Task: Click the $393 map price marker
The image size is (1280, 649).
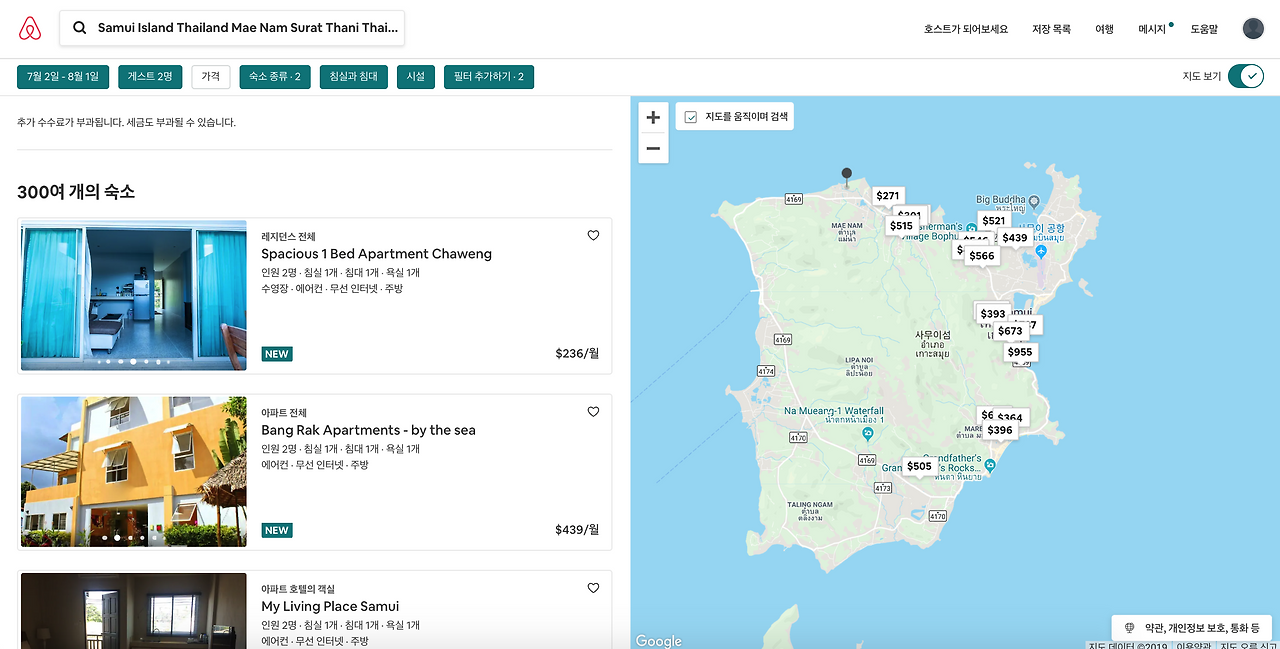Action: pyautogui.click(x=993, y=314)
